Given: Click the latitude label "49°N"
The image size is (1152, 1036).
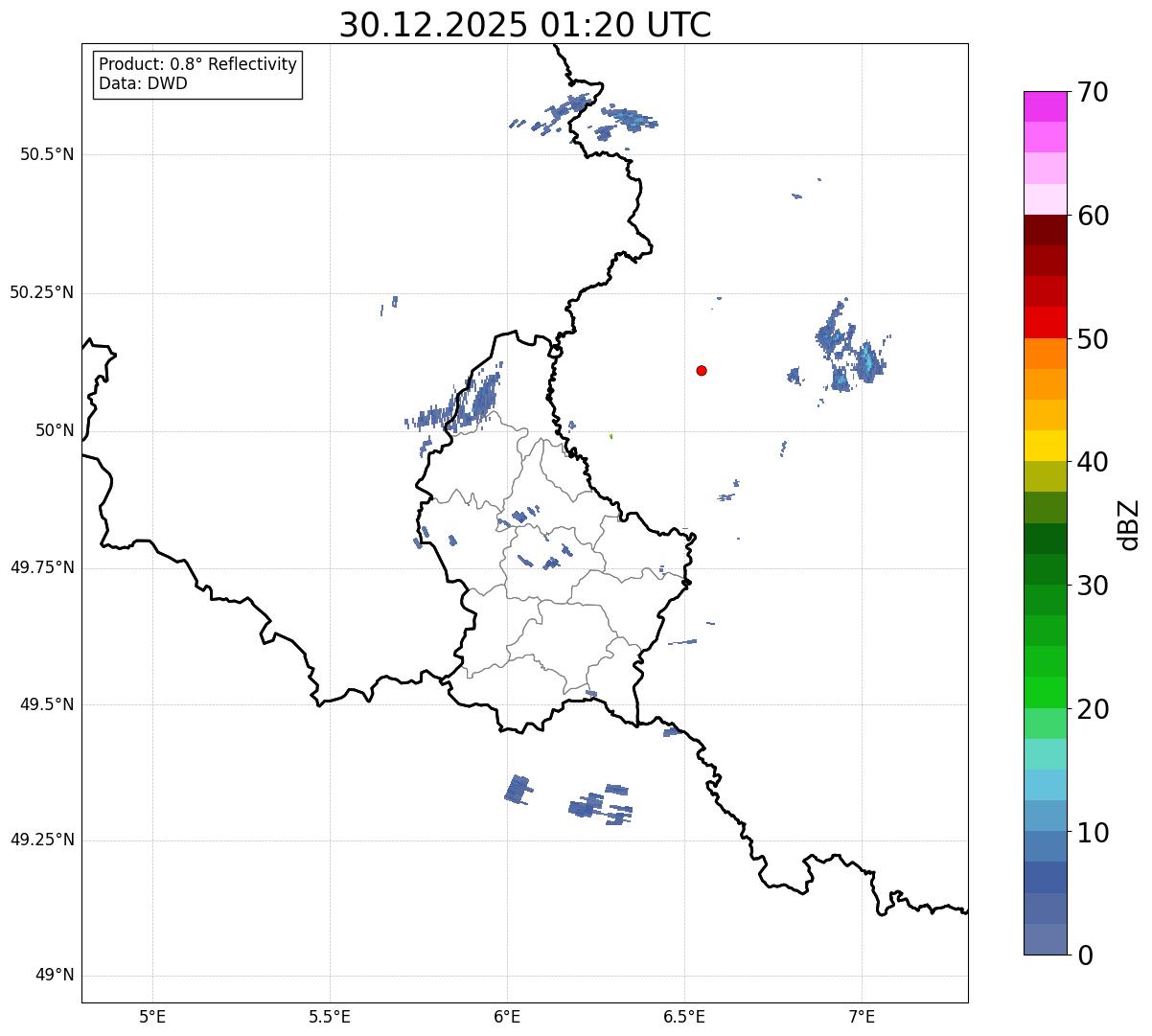Looking at the screenshot, I should 55,976.
